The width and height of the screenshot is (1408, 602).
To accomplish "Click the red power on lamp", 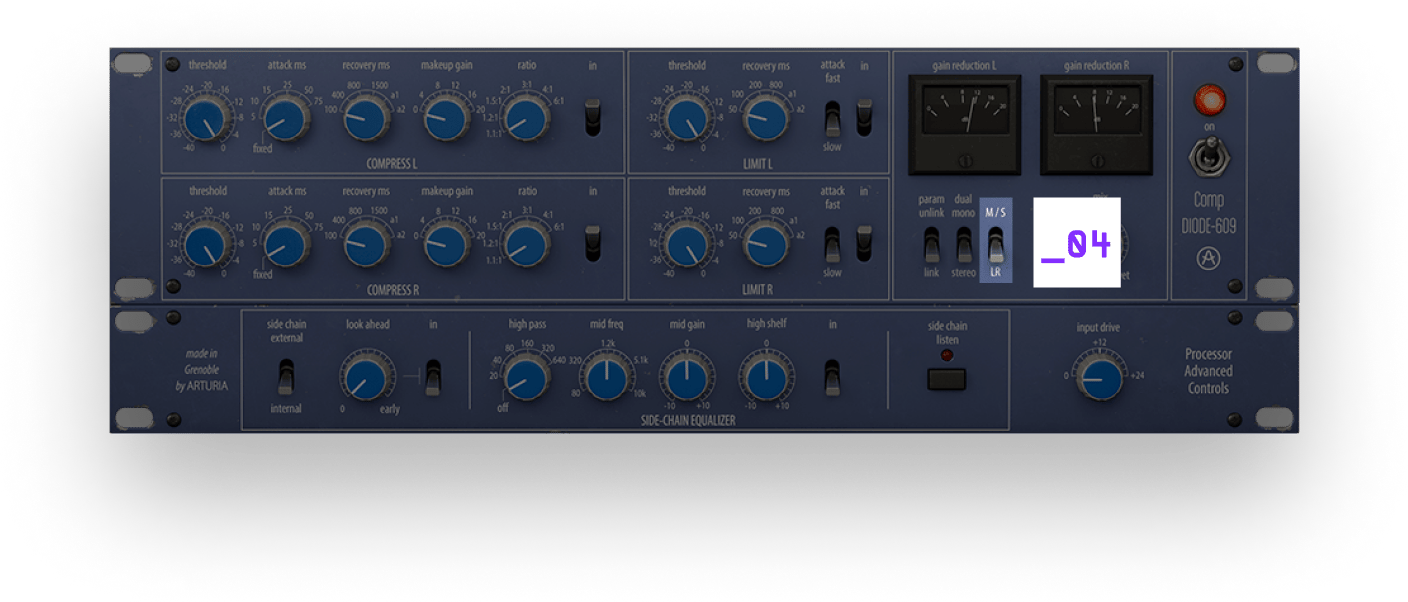I will coord(1209,100).
